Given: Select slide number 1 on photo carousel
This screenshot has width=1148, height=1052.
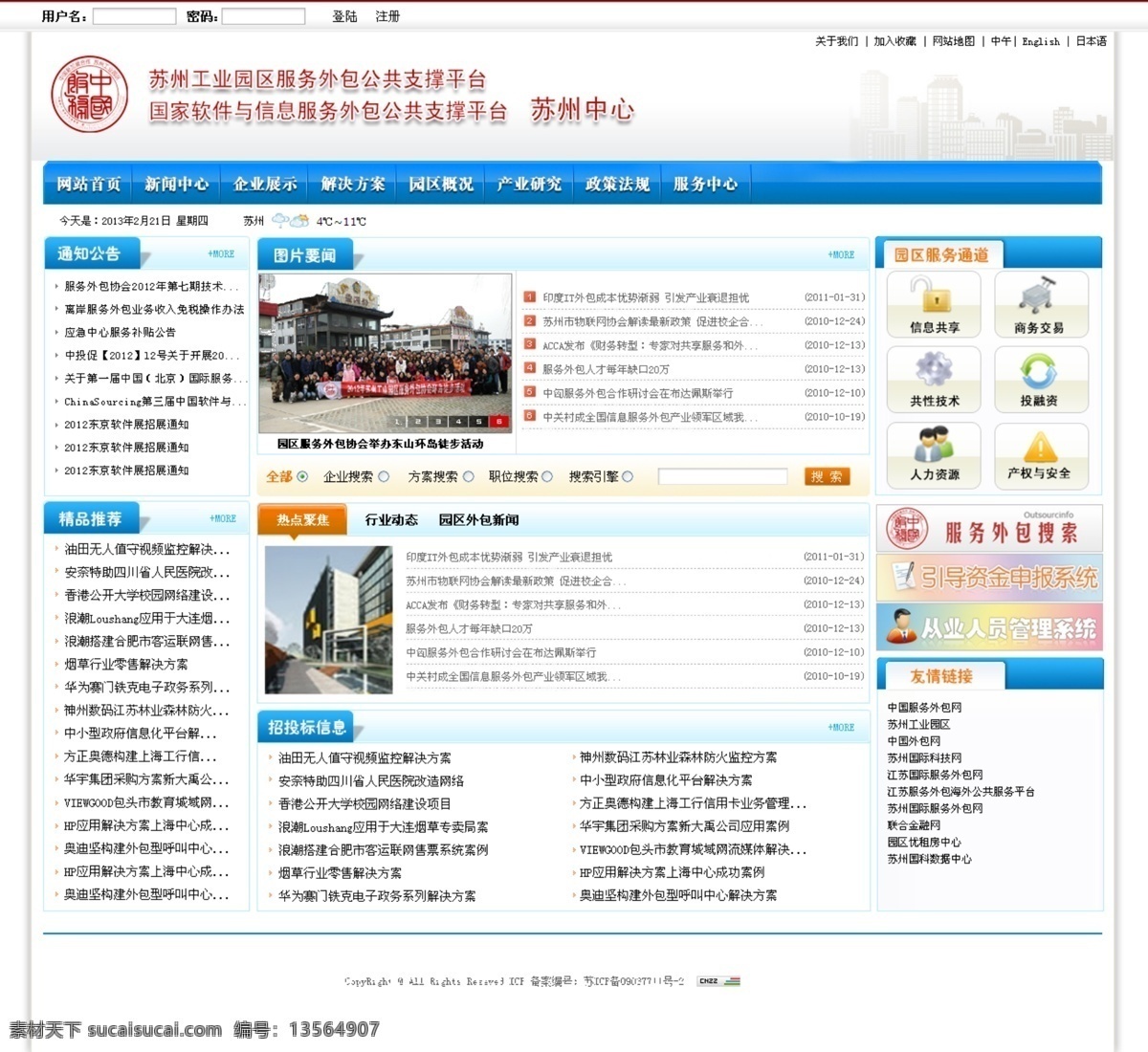Looking at the screenshot, I should pyautogui.click(x=397, y=421).
